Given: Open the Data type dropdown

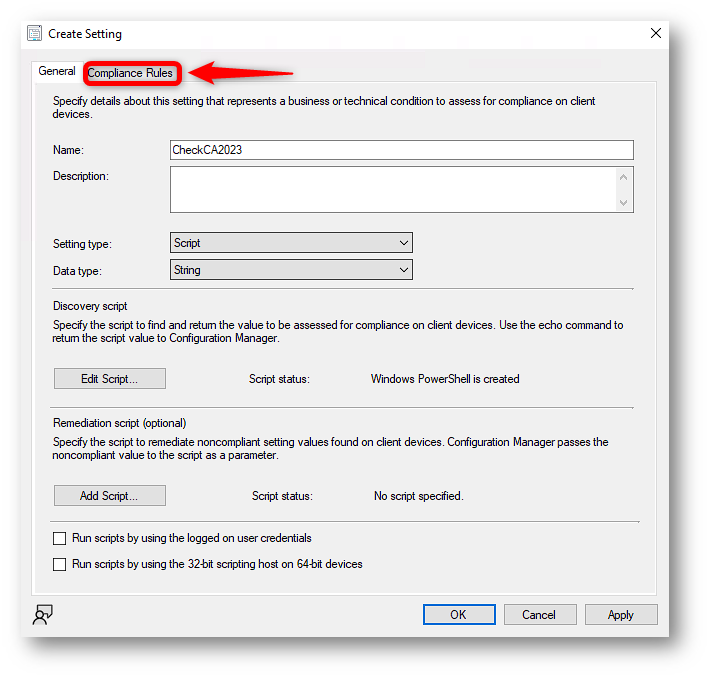Looking at the screenshot, I should pos(291,270).
